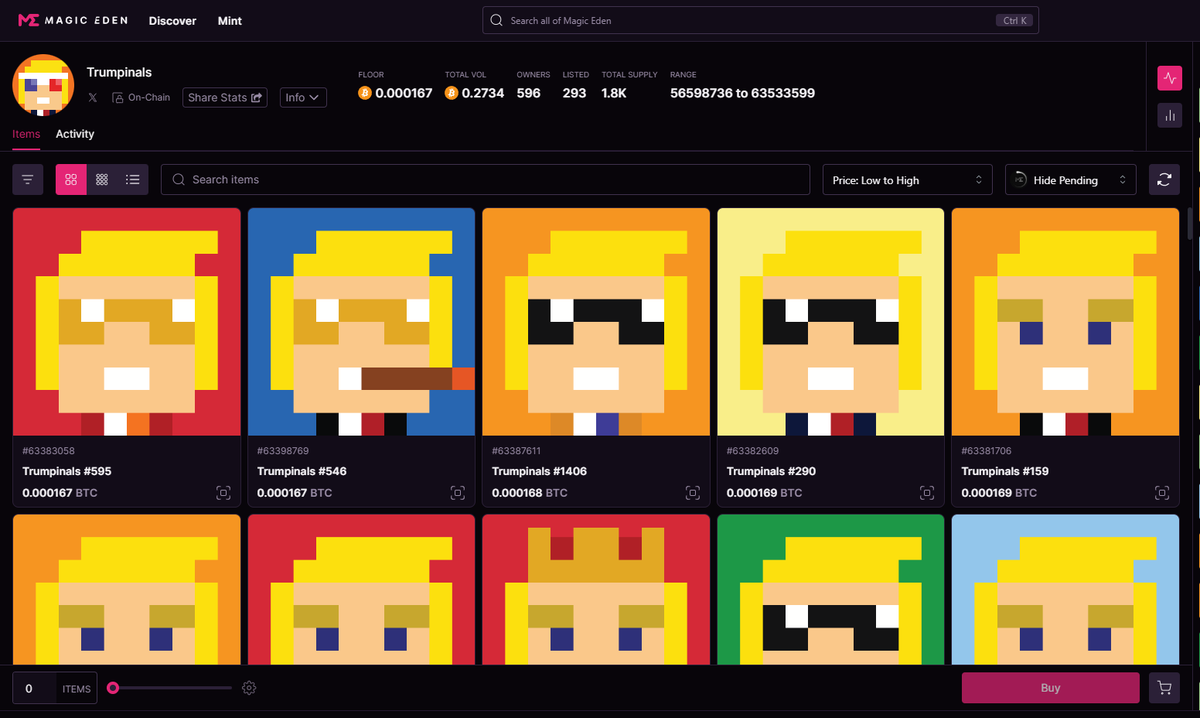1200x718 pixels.
Task: Open the Trumpinals #546 thumbnail
Action: 361,322
